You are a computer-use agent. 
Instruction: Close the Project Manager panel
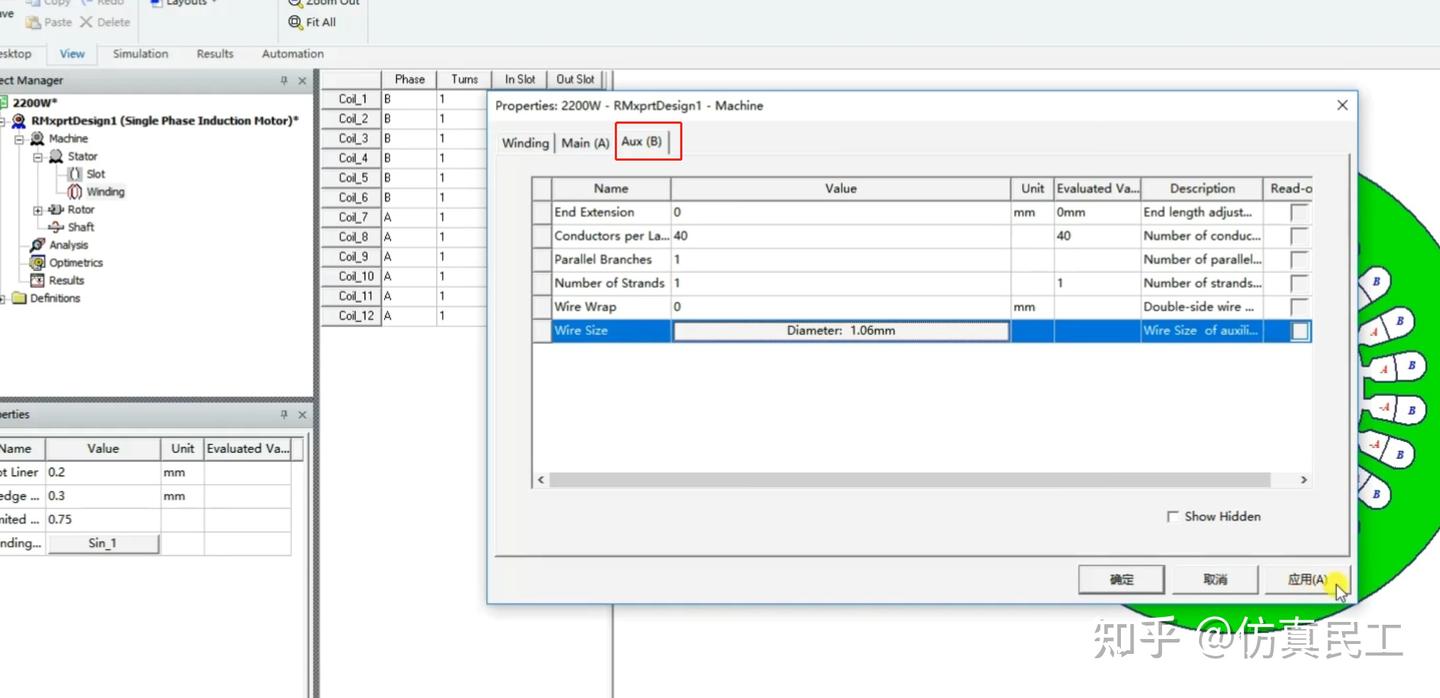302,80
